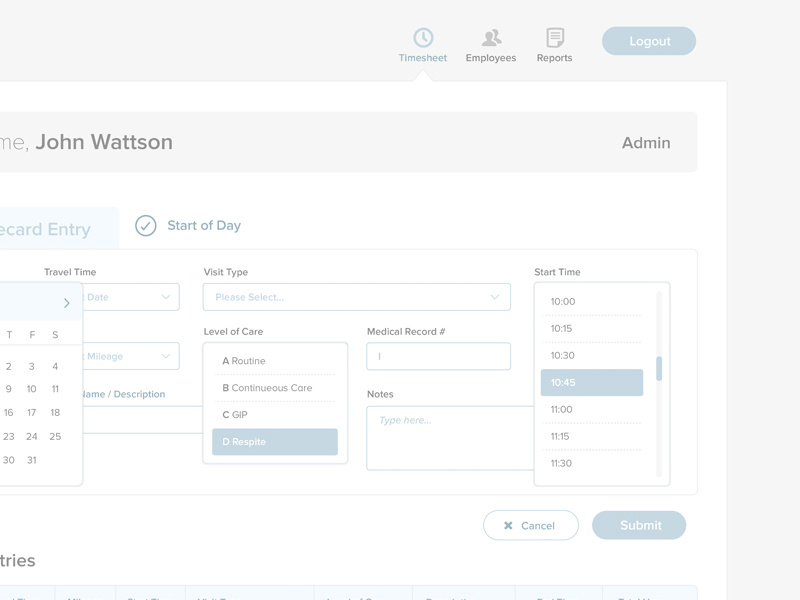Open the Visit Type dropdown
The height and width of the screenshot is (600, 800).
355,296
